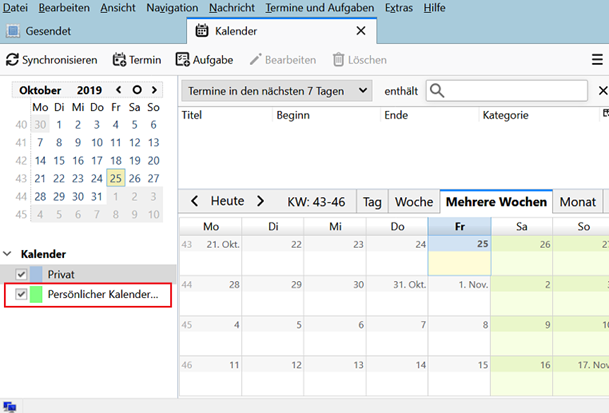This screenshot has height=413, width=609.
Task: Click the Heute button
Action: [228, 201]
